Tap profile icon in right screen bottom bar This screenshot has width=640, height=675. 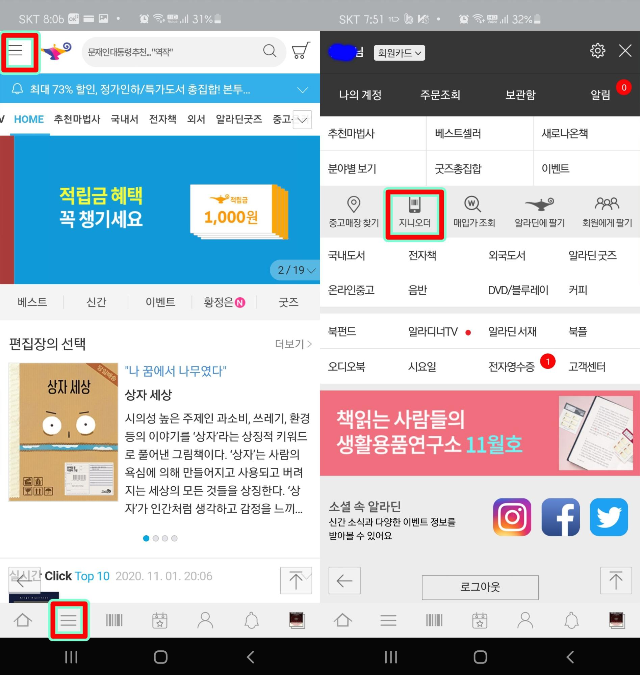[x=525, y=620]
